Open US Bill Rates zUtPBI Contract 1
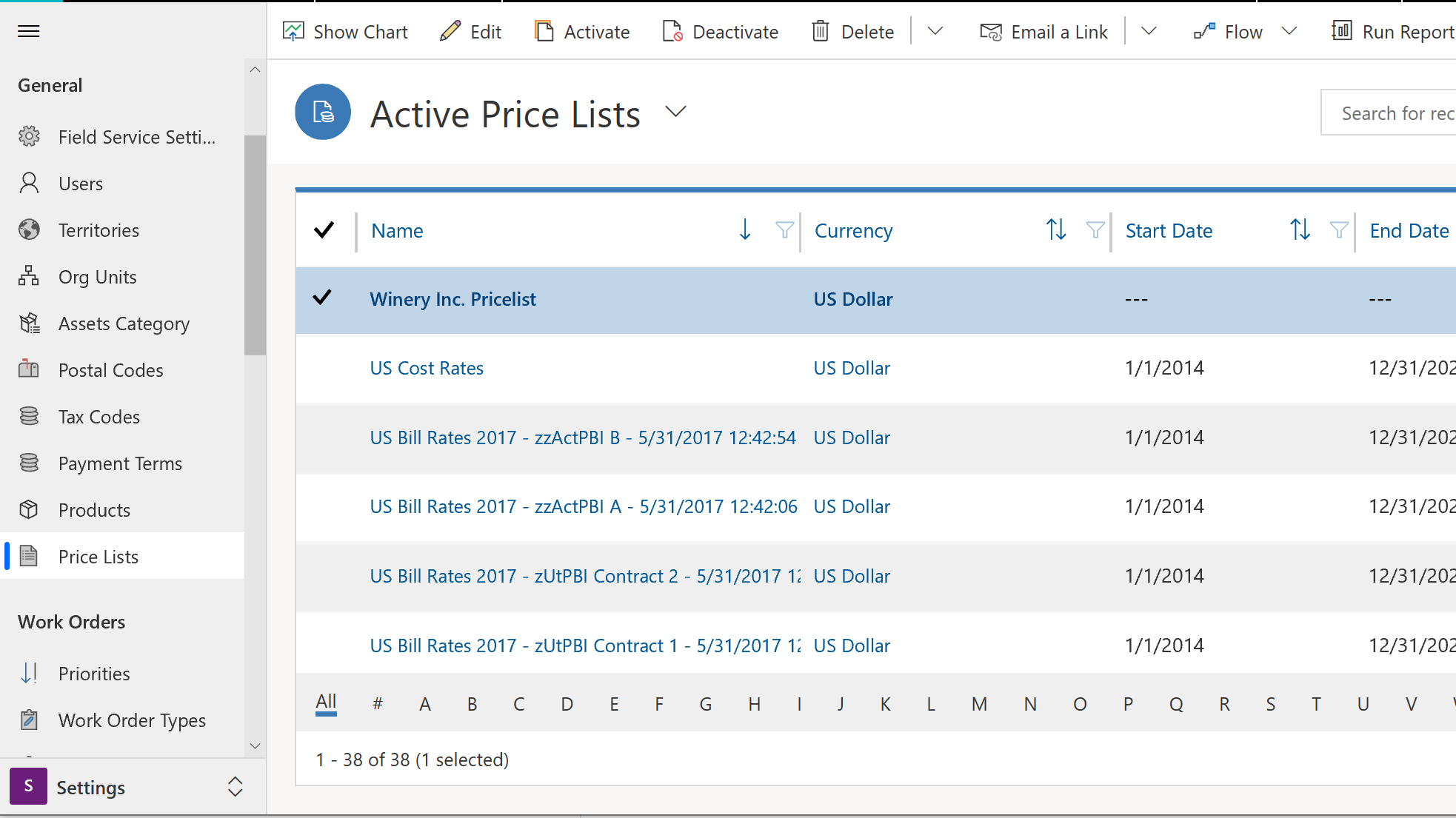The height and width of the screenshot is (818, 1456). tap(585, 646)
